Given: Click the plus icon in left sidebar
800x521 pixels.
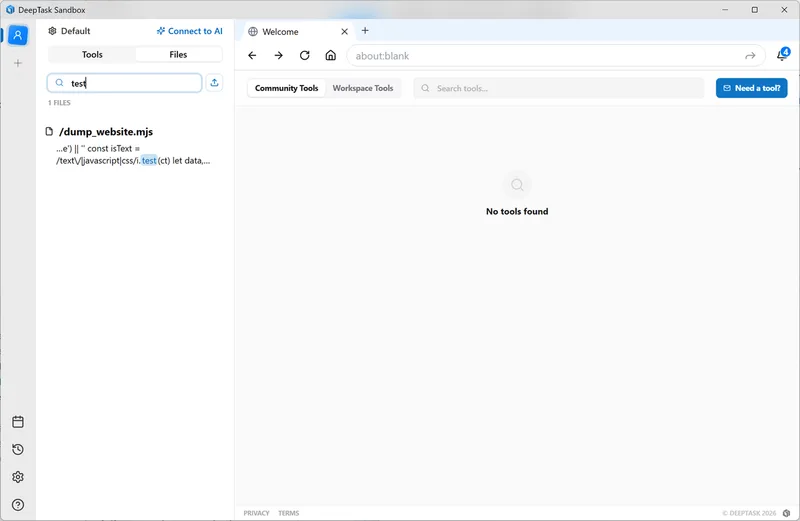Looking at the screenshot, I should point(17,63).
